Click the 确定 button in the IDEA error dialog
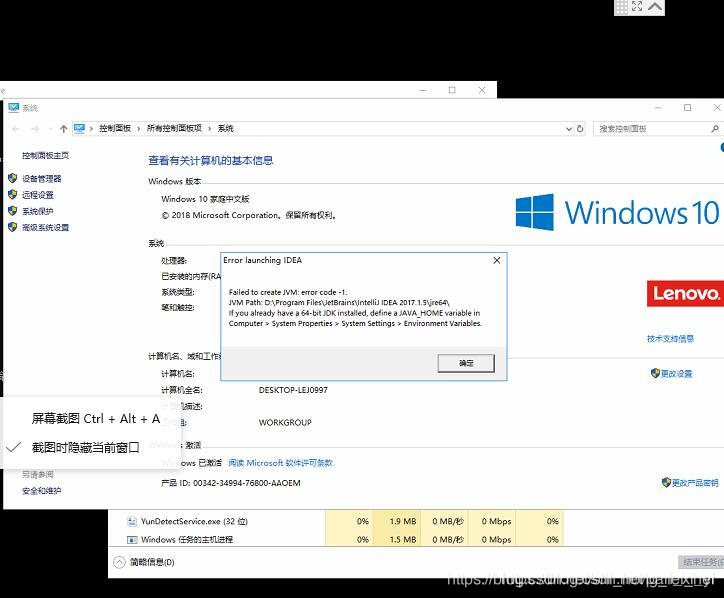Viewport: 724px width, 598px height. pyautogui.click(x=466, y=363)
